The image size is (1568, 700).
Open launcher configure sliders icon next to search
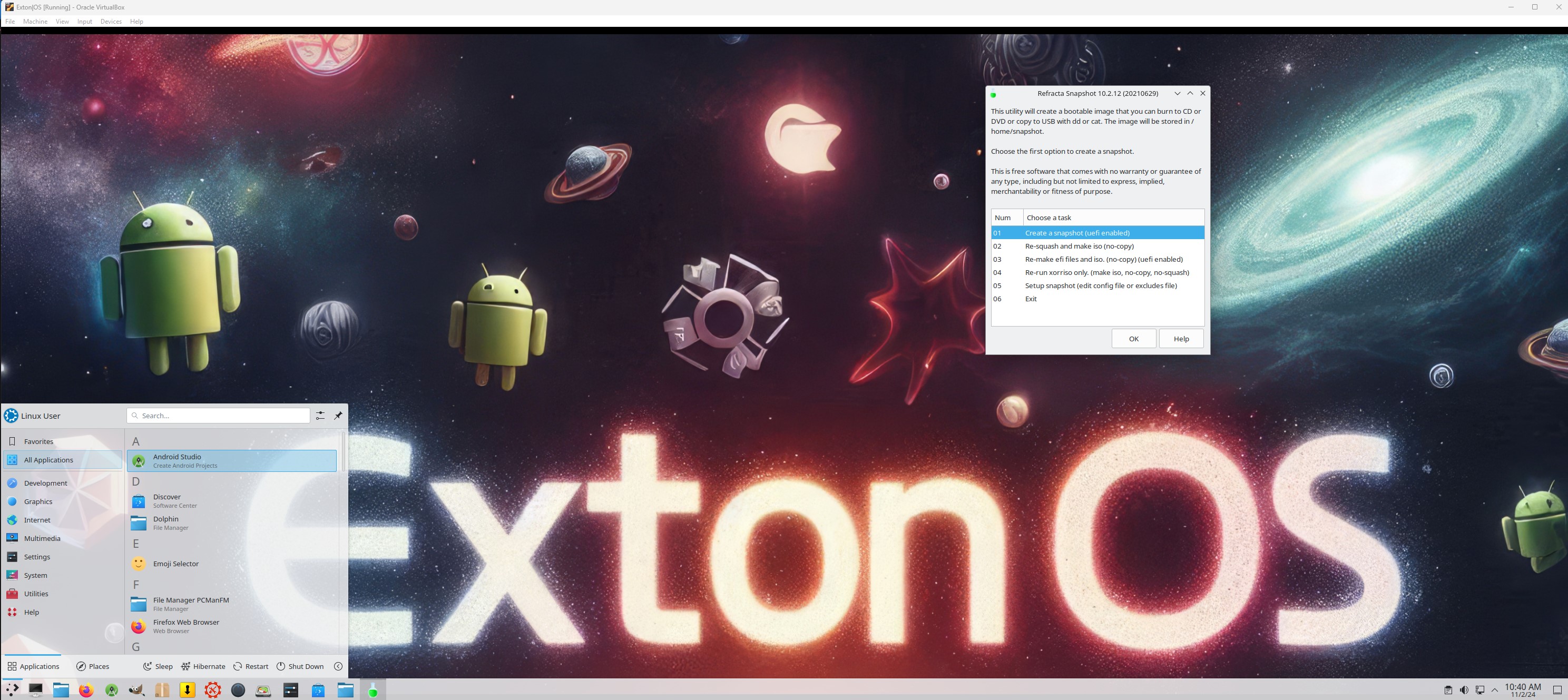click(x=320, y=416)
